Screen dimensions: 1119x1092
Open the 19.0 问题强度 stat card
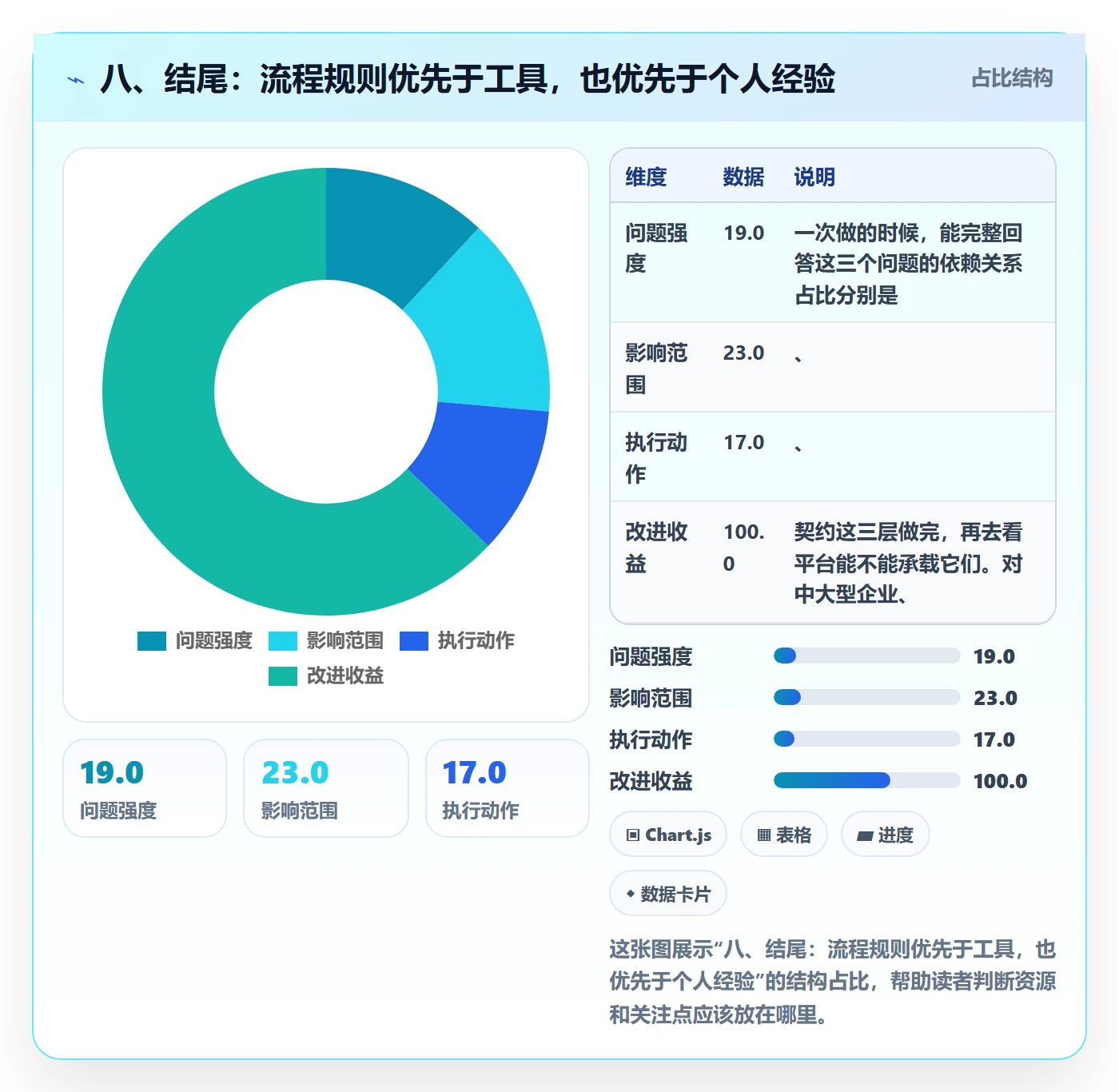(145, 788)
